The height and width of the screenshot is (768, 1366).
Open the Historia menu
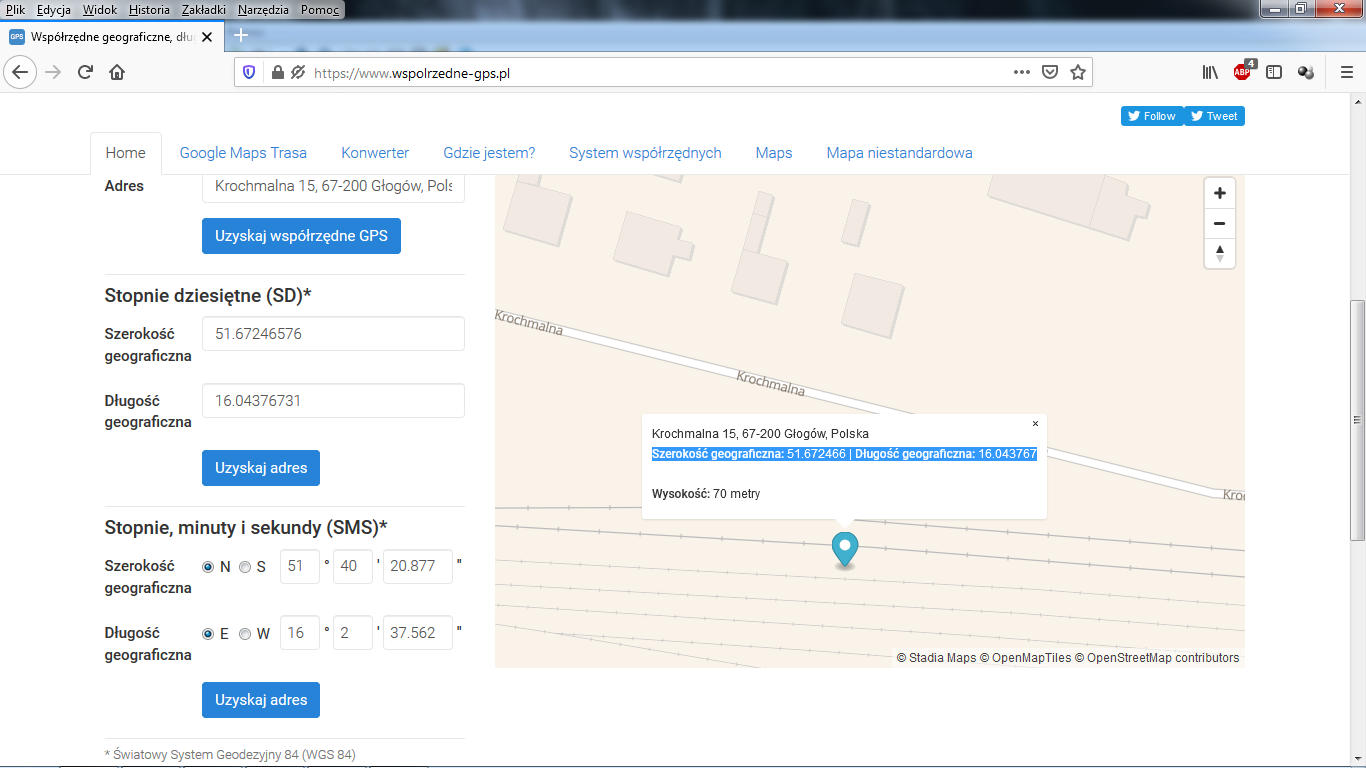(149, 10)
